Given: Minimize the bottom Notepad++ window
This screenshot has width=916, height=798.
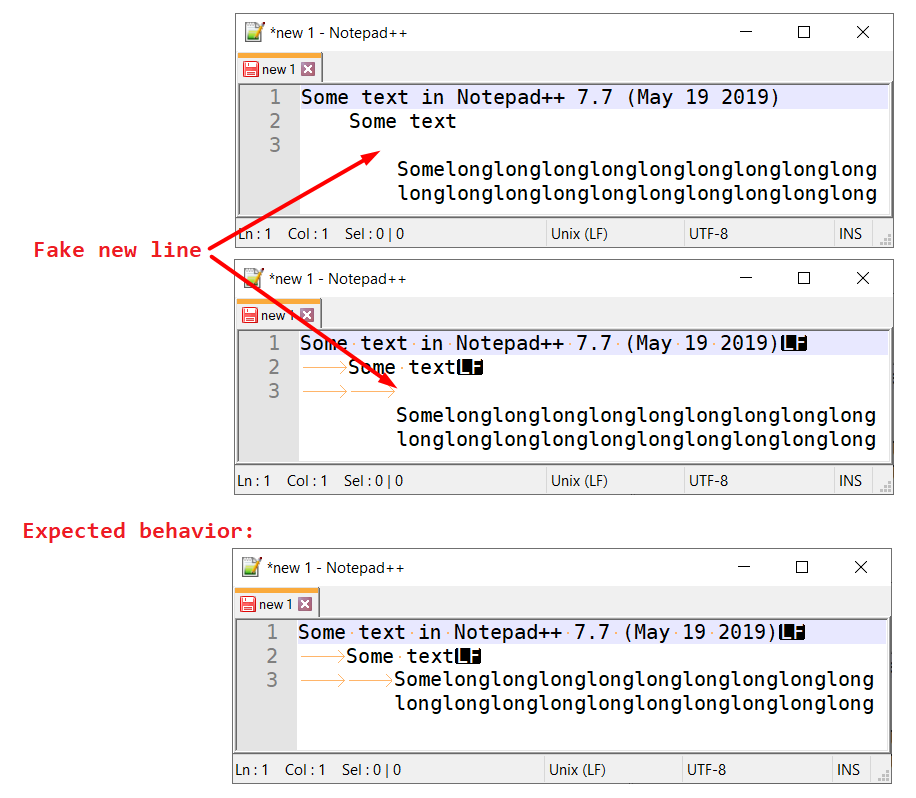Looking at the screenshot, I should coord(744,567).
